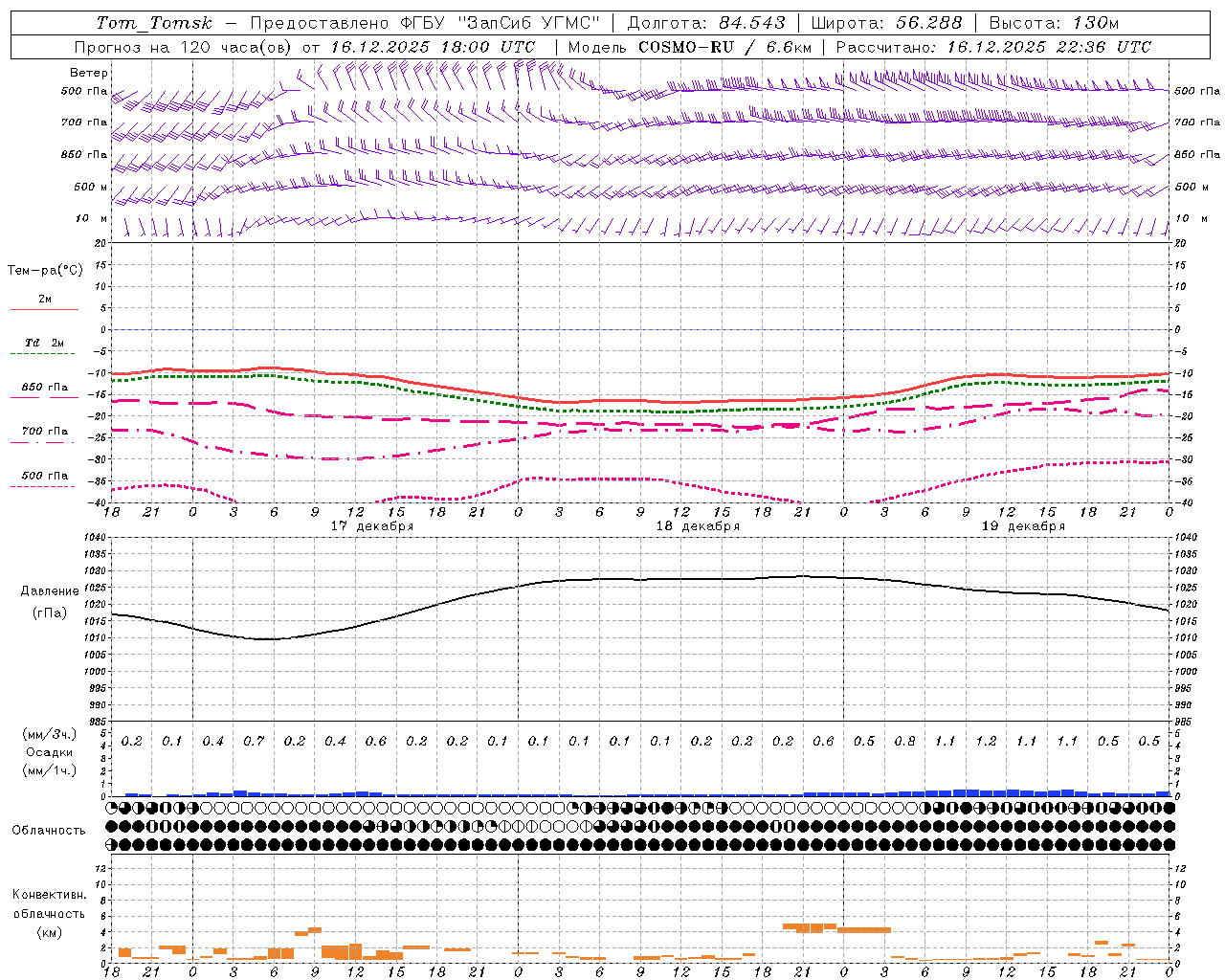Click the precipitation value 0.8
The width and height of the screenshot is (1225, 980).
point(904,742)
